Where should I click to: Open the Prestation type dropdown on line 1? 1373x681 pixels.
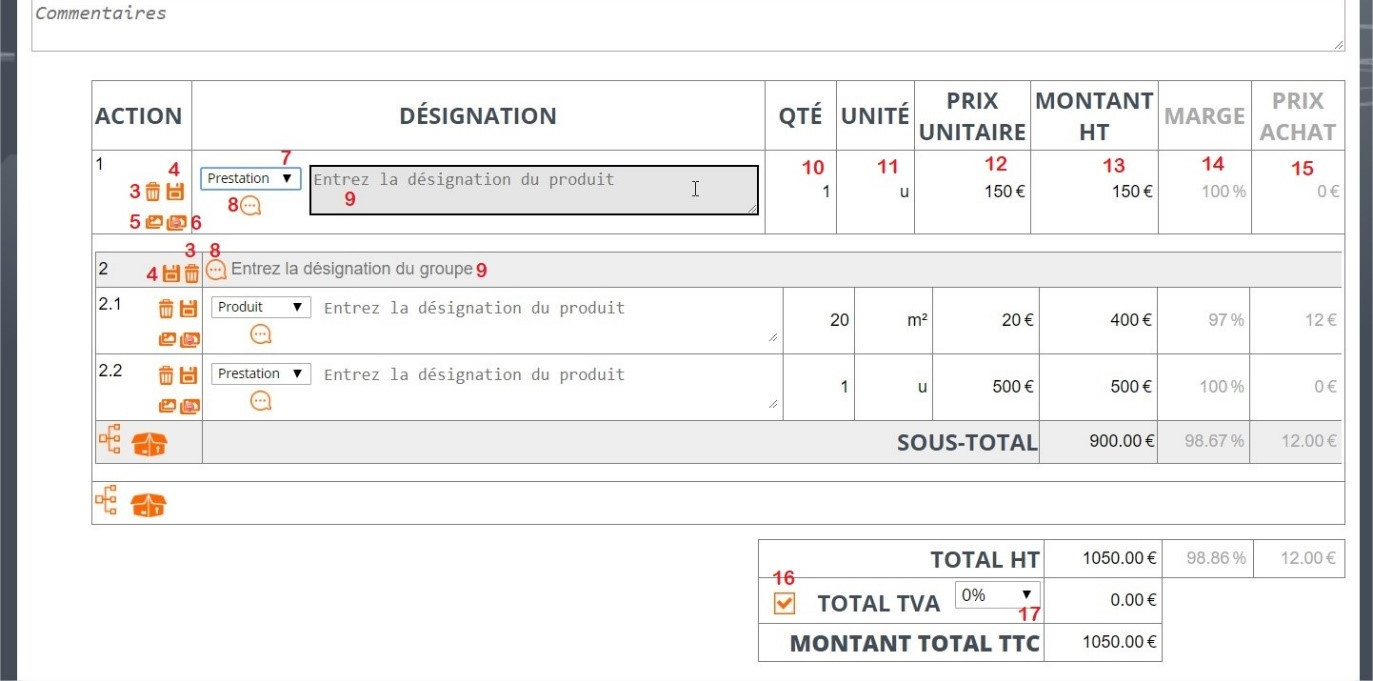click(250, 178)
